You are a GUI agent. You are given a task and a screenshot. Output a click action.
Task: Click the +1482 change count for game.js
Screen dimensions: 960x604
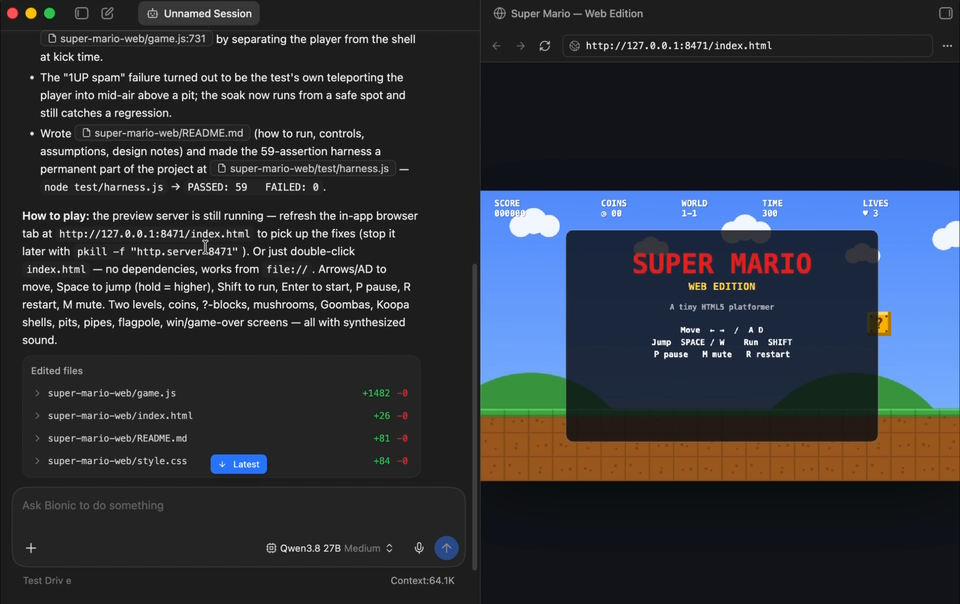pos(376,393)
